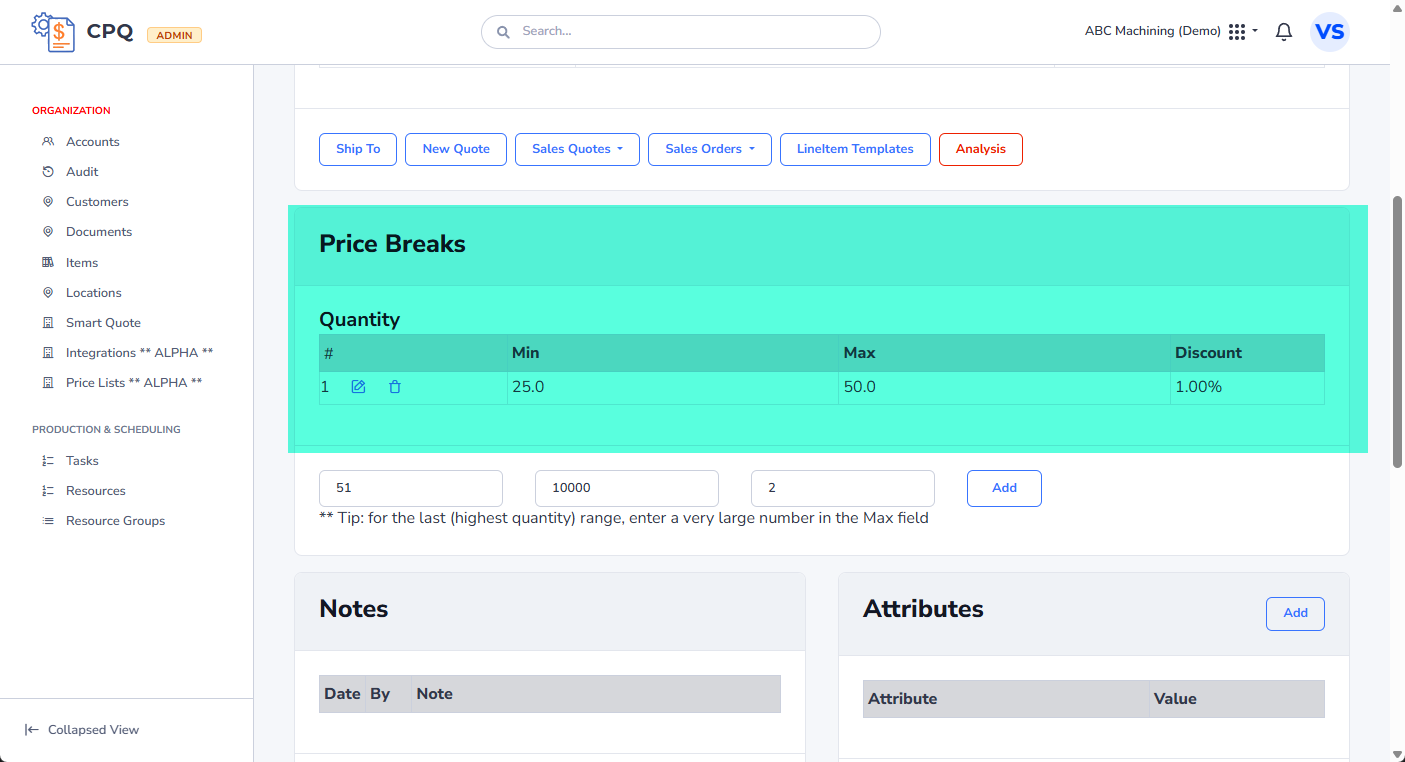The width and height of the screenshot is (1405, 762).
Task: Open the apps grid icon
Action: [1237, 32]
